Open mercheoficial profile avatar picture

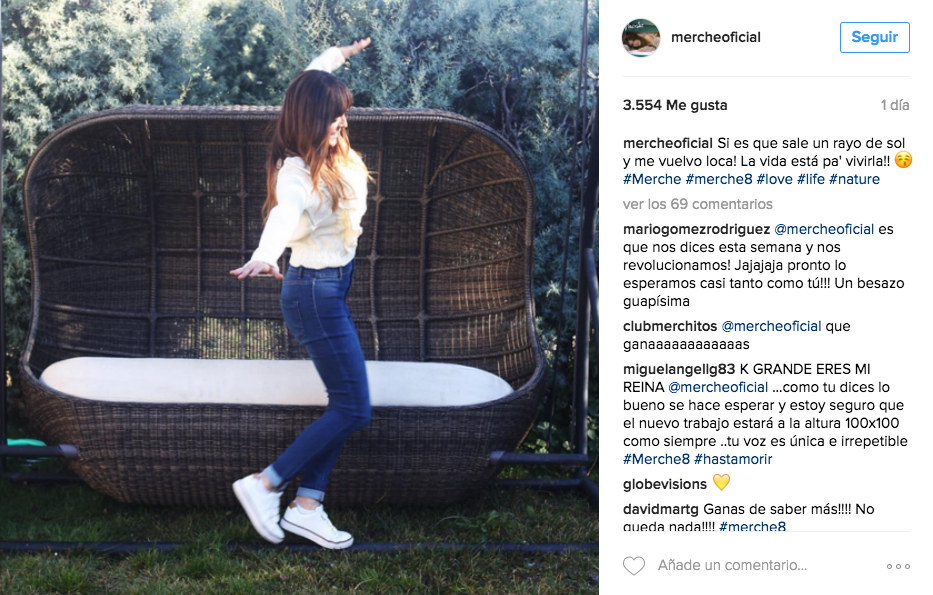(641, 37)
